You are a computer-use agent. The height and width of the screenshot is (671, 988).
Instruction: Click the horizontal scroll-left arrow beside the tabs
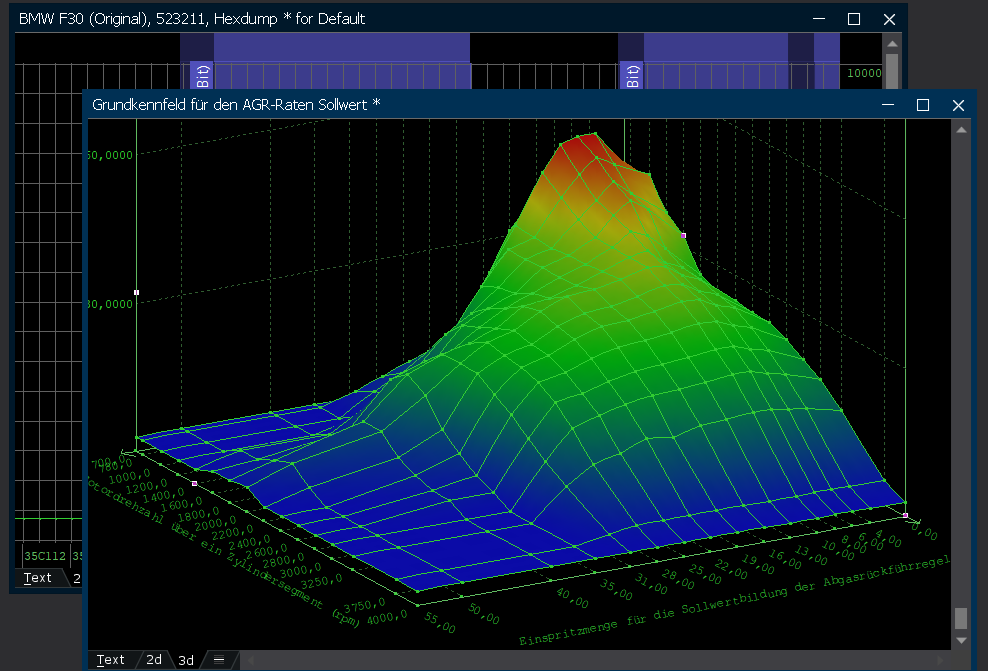[250, 660]
